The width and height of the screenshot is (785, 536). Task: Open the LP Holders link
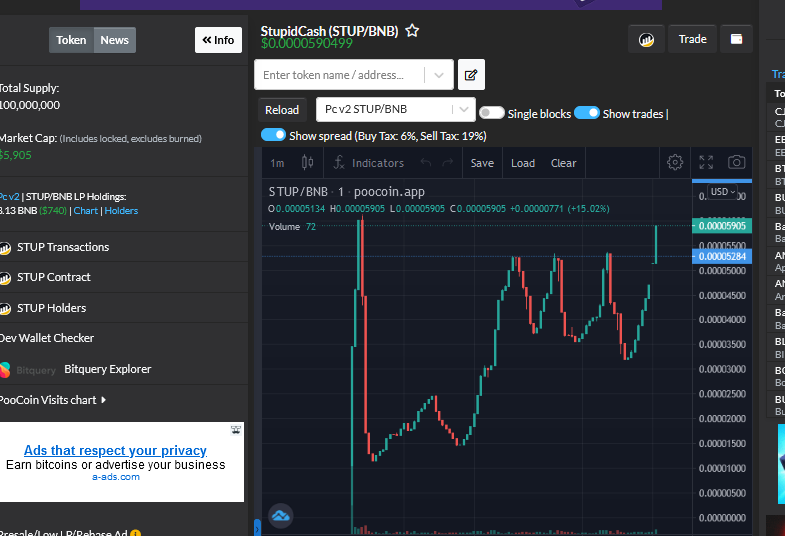coord(121,211)
